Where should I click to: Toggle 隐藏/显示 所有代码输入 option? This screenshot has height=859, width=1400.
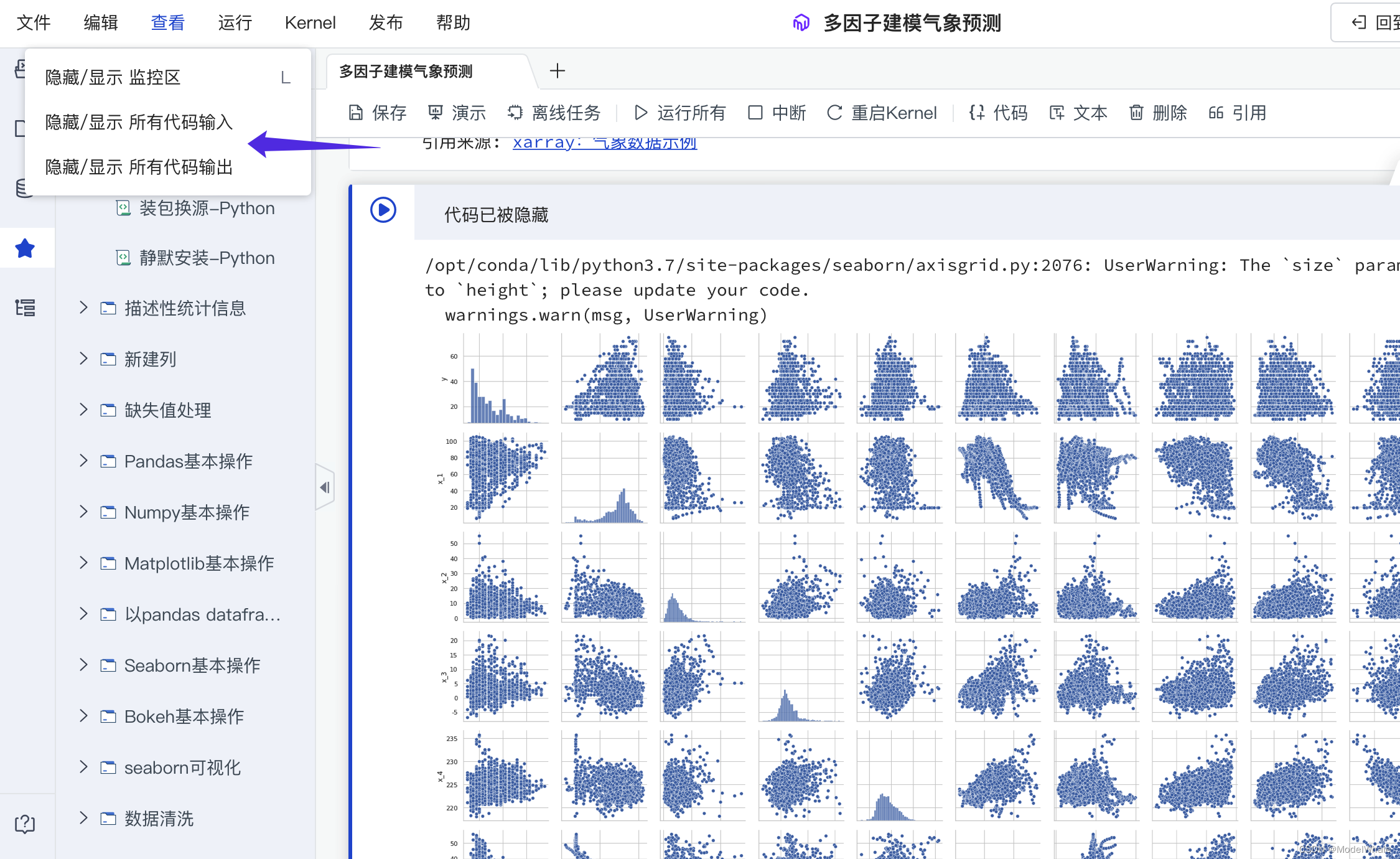pos(139,122)
